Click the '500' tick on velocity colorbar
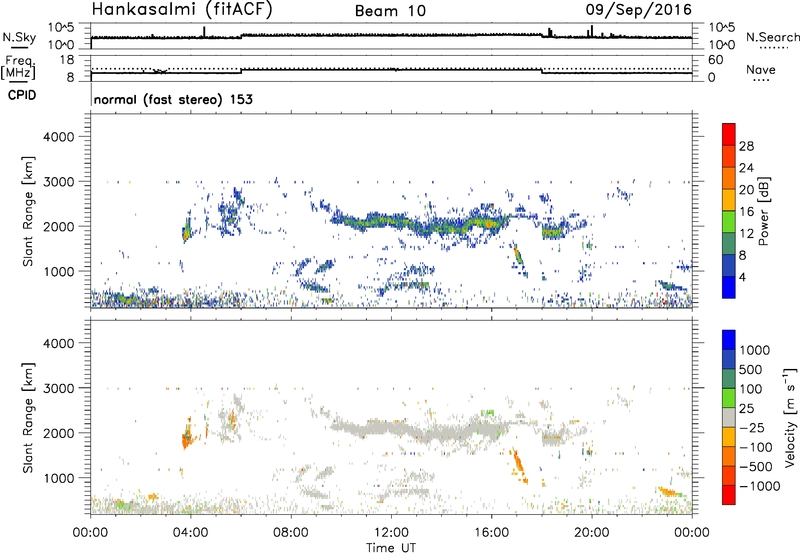The width and height of the screenshot is (800, 554). point(751,370)
